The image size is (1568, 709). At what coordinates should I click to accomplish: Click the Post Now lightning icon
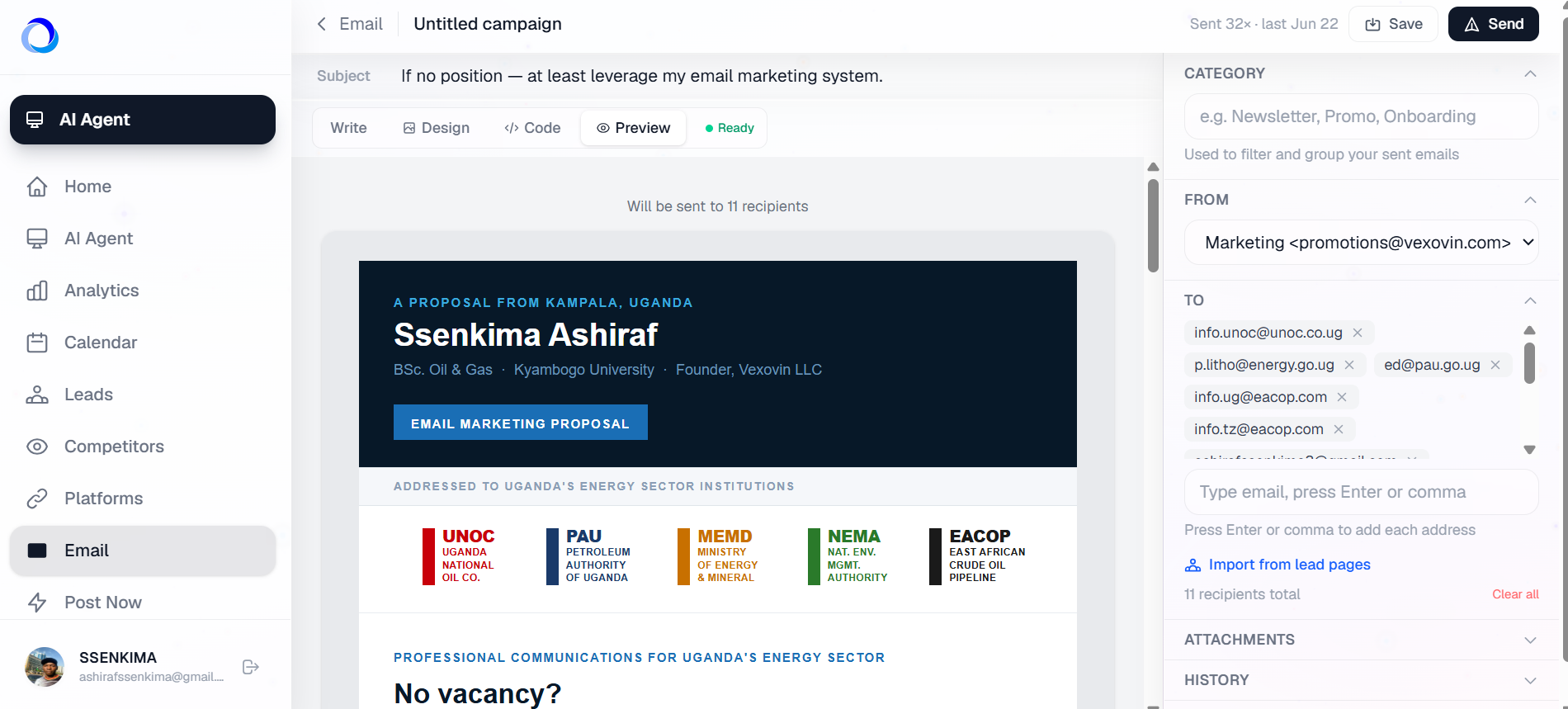[37, 603]
